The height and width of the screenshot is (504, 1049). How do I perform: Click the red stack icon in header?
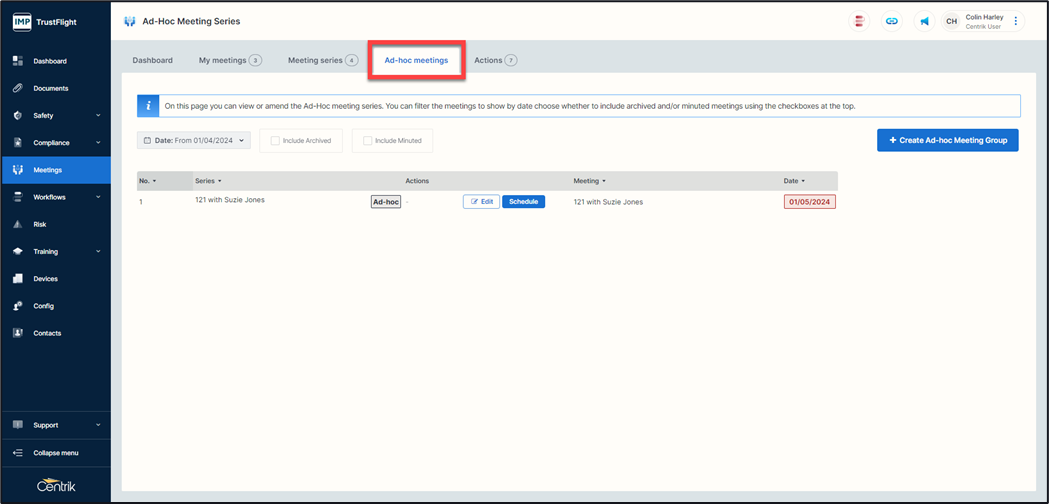[x=859, y=21]
